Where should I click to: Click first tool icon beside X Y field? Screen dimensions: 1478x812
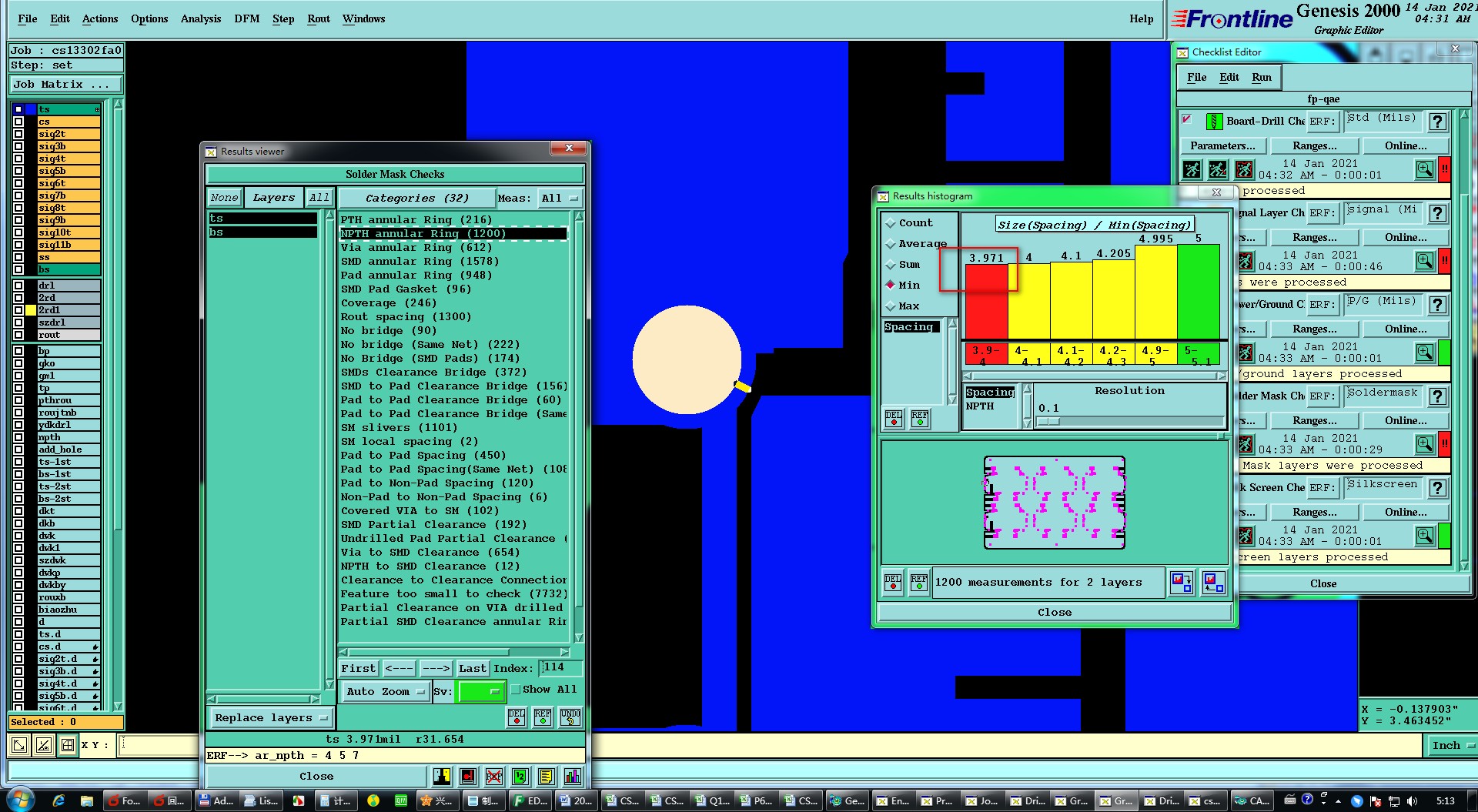tap(19, 745)
